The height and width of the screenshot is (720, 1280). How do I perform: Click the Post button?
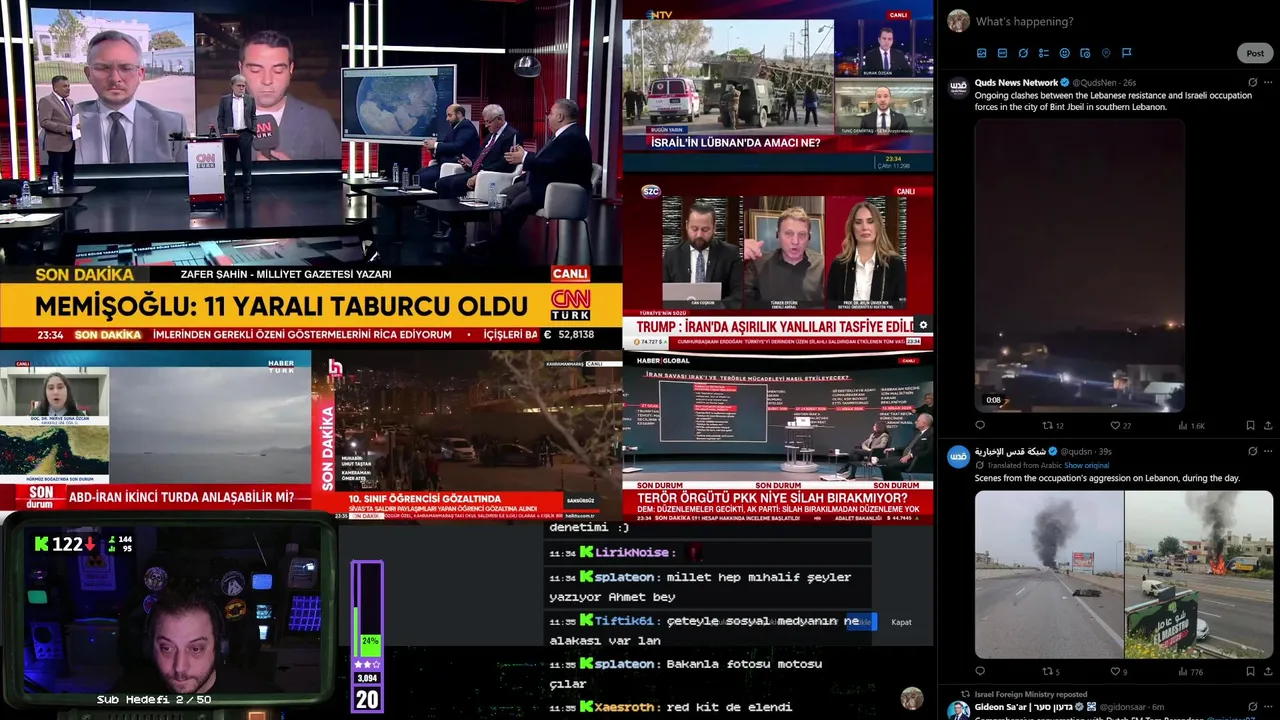1255,53
